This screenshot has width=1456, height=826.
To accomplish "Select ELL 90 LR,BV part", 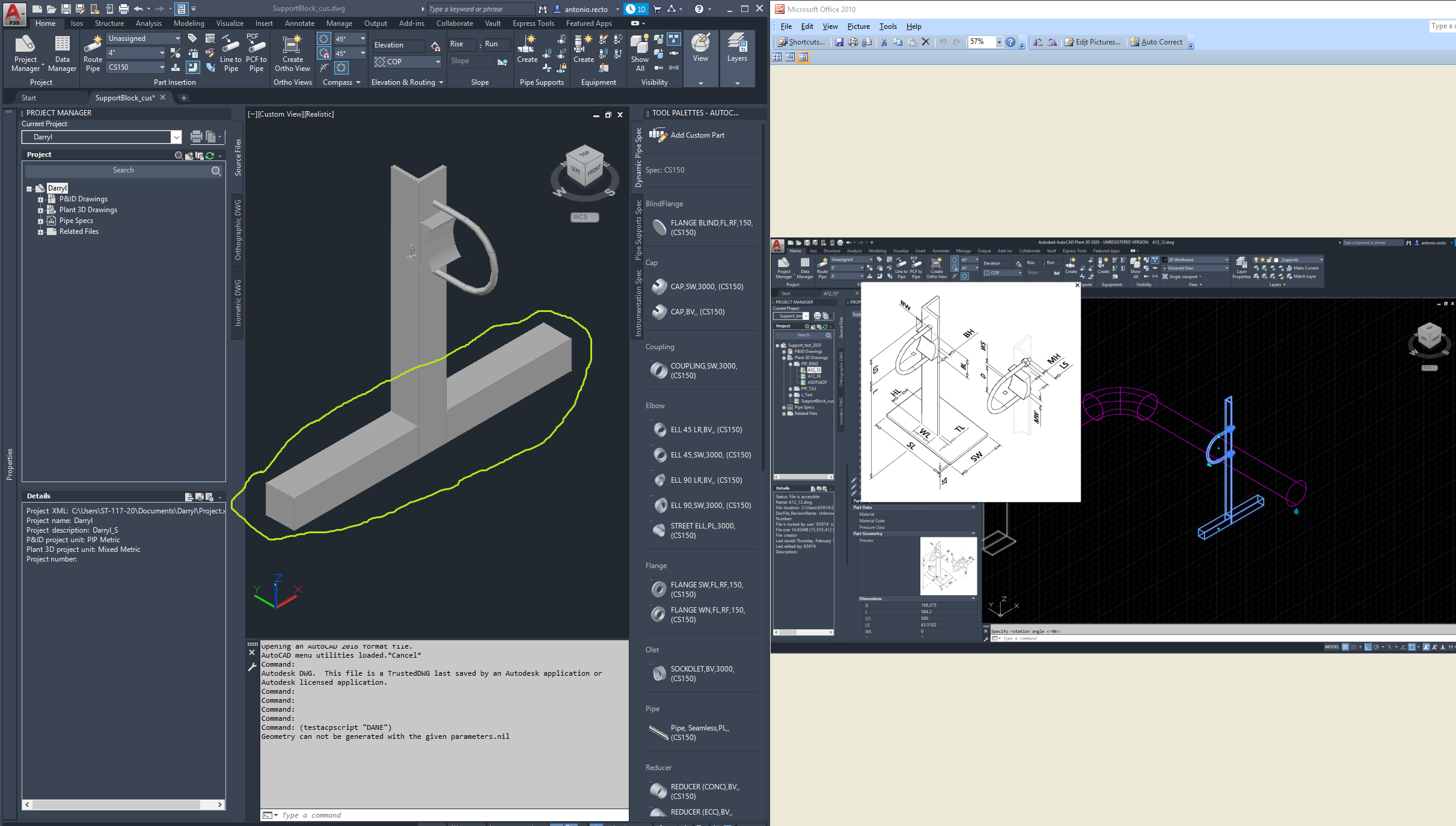I will [697, 480].
